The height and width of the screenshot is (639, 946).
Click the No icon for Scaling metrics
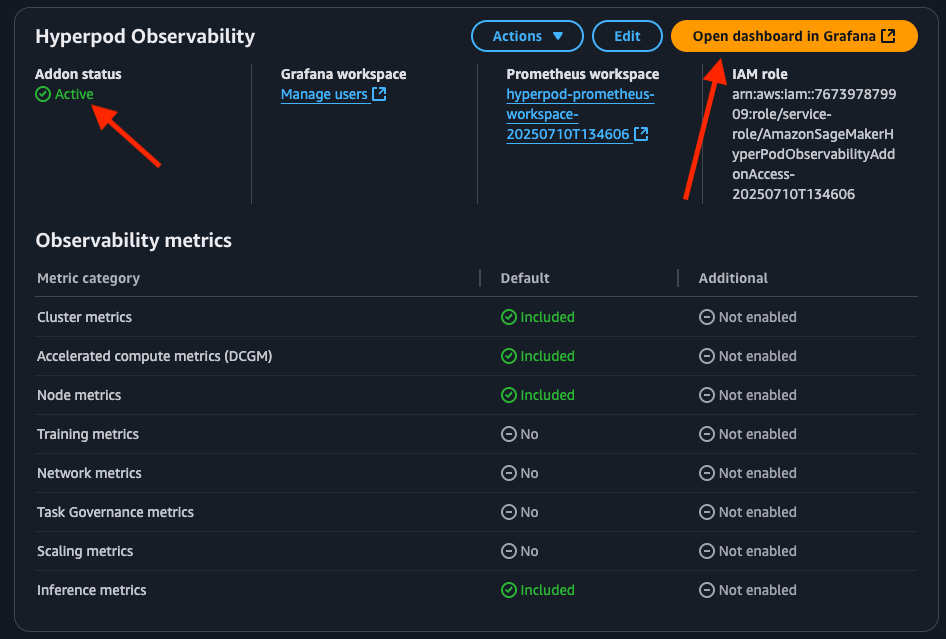(508, 551)
